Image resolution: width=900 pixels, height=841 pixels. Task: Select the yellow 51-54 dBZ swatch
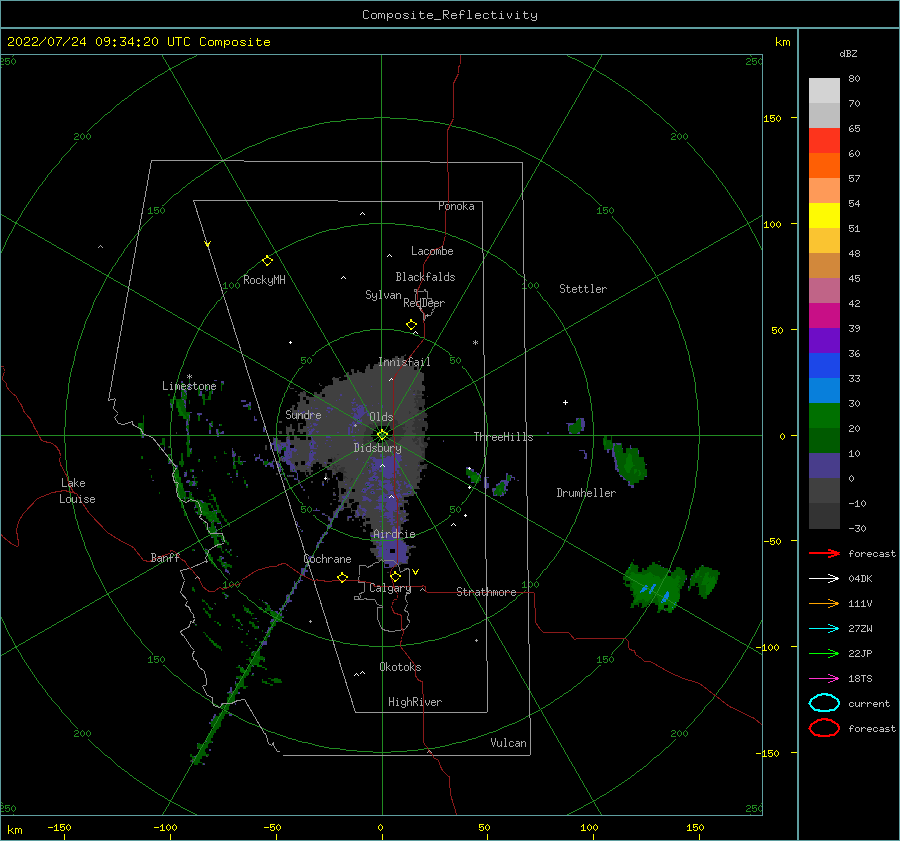824,215
